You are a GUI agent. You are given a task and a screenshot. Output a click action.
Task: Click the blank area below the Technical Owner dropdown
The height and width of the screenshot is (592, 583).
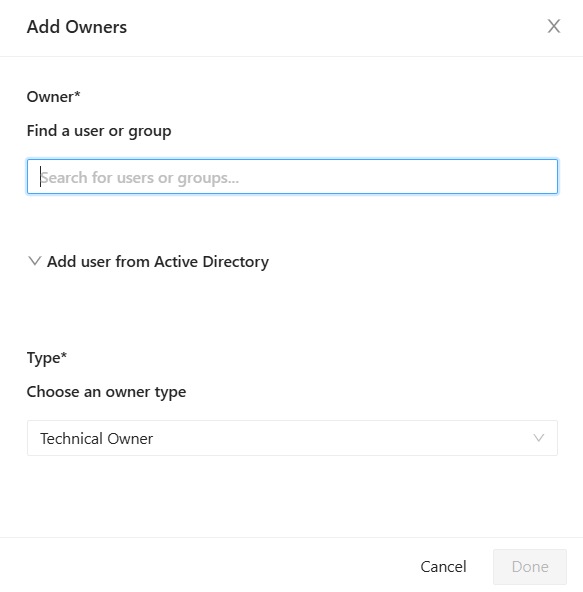(x=292, y=495)
